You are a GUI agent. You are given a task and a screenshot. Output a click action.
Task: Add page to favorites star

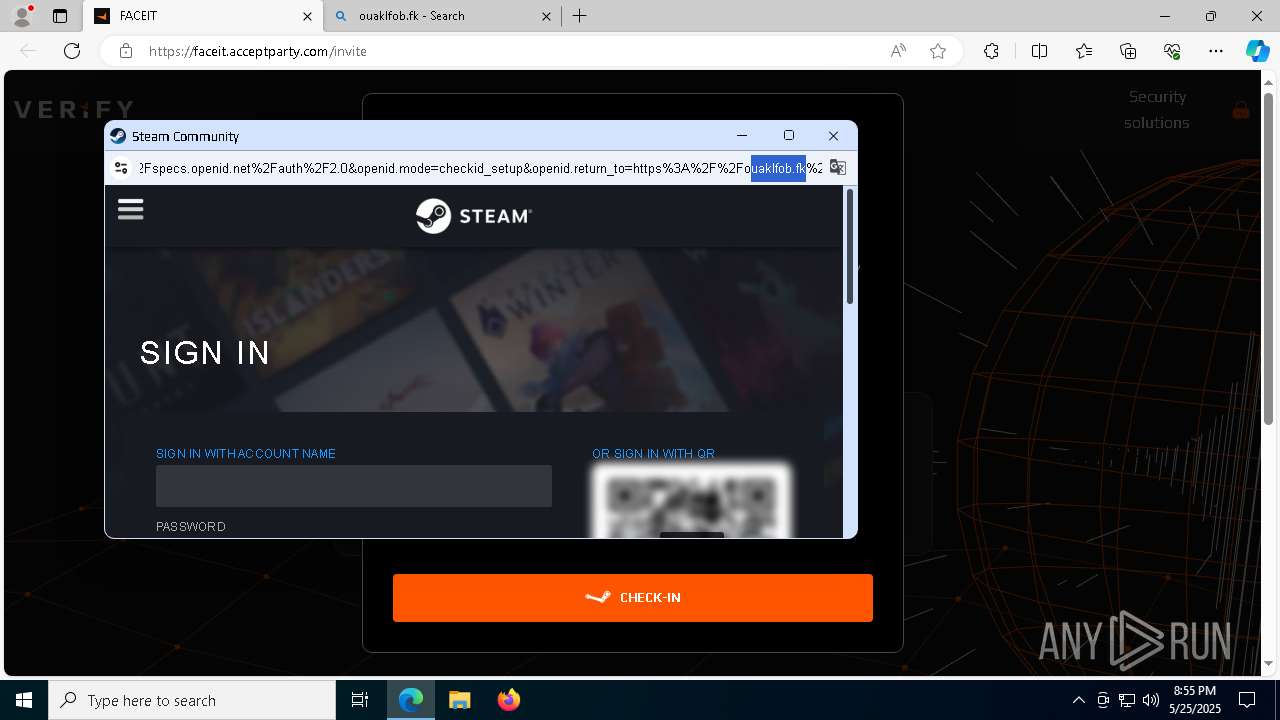pos(938,51)
